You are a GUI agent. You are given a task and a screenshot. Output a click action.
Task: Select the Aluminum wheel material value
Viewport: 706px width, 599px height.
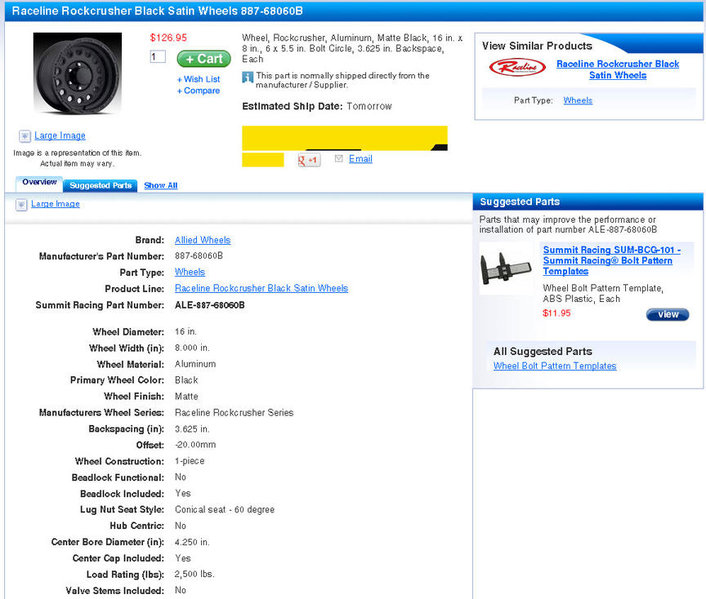[195, 364]
